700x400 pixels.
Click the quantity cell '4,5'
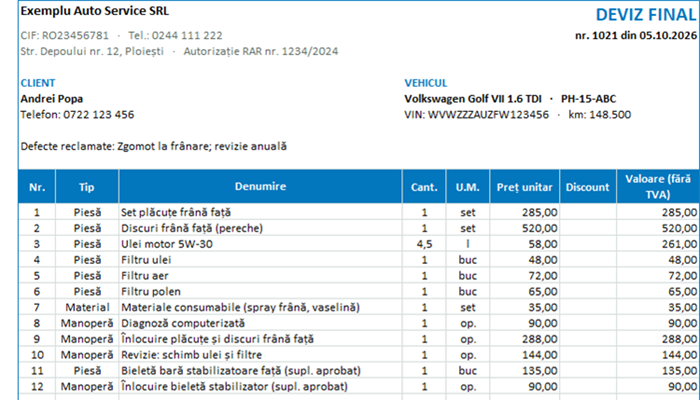[x=424, y=244]
